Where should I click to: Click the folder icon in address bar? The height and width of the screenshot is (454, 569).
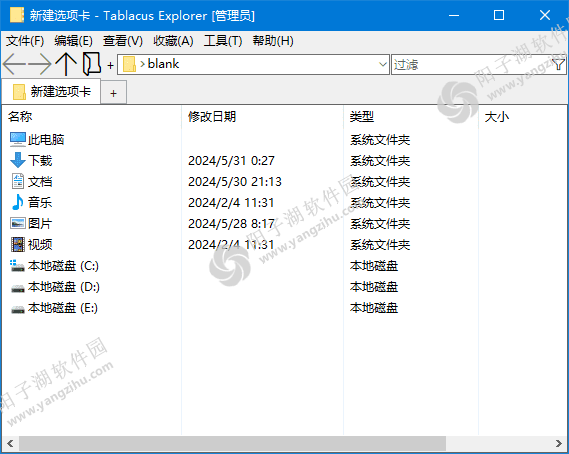pyautogui.click(x=129, y=65)
